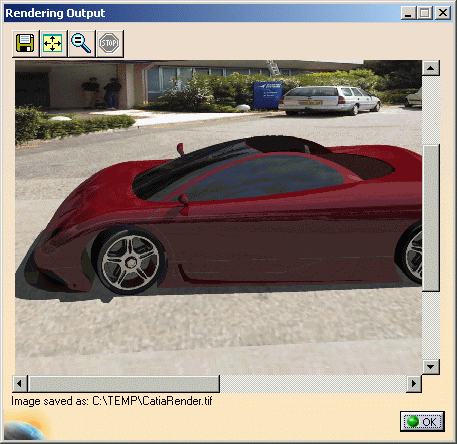The image size is (457, 444).
Task: Click the vertical scrollbar thumb
Action: 431,218
